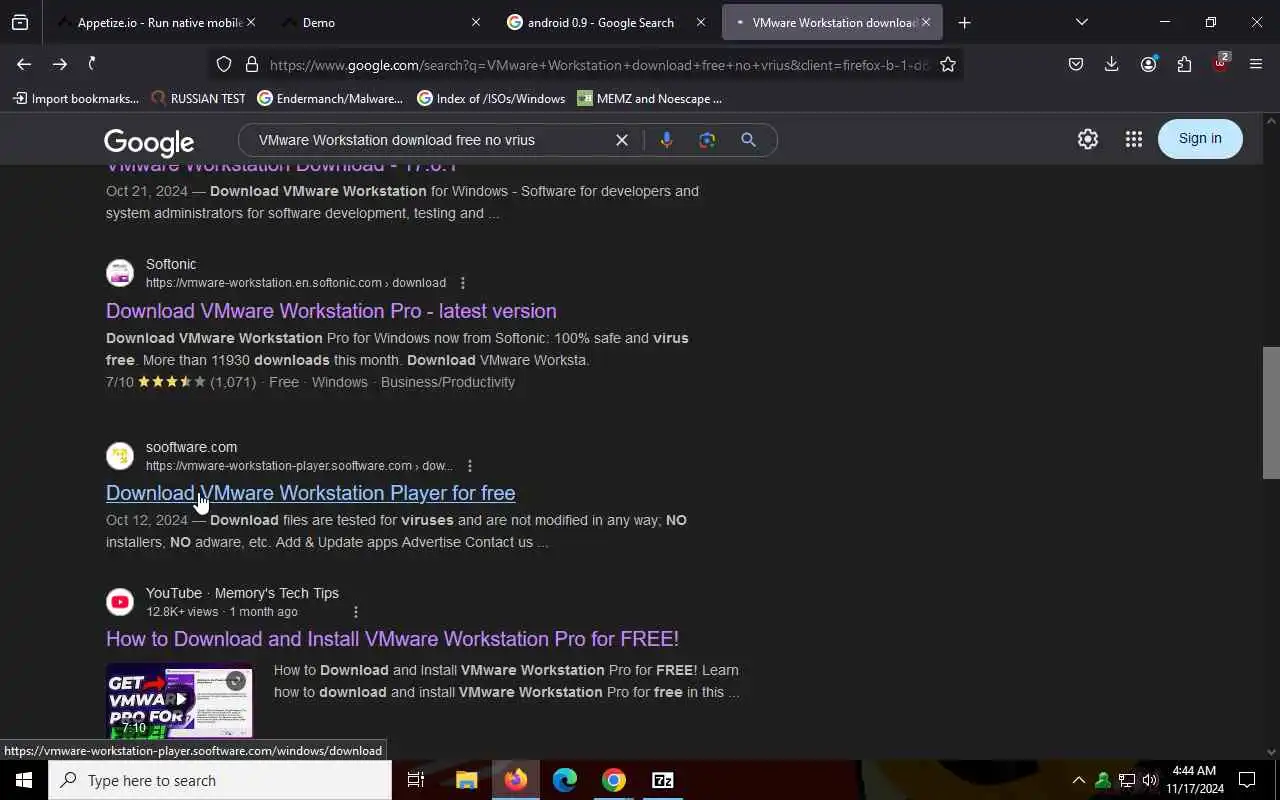Search by image with Google Lens
The image size is (1280, 800).
(707, 140)
